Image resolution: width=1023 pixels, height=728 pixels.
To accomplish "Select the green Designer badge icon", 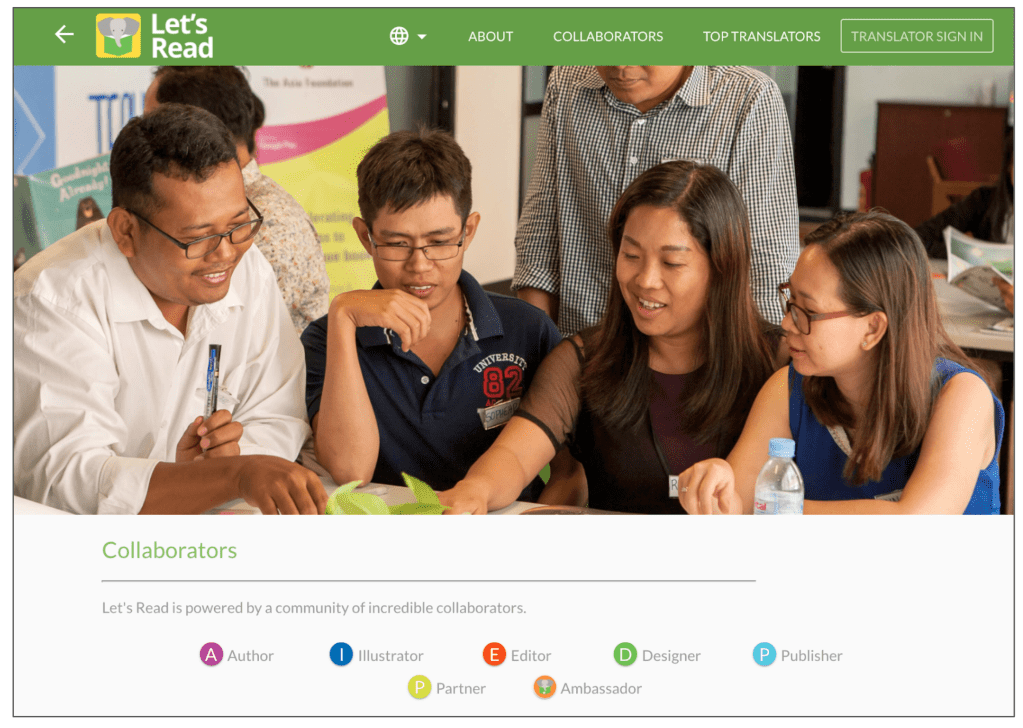I will [x=625, y=654].
